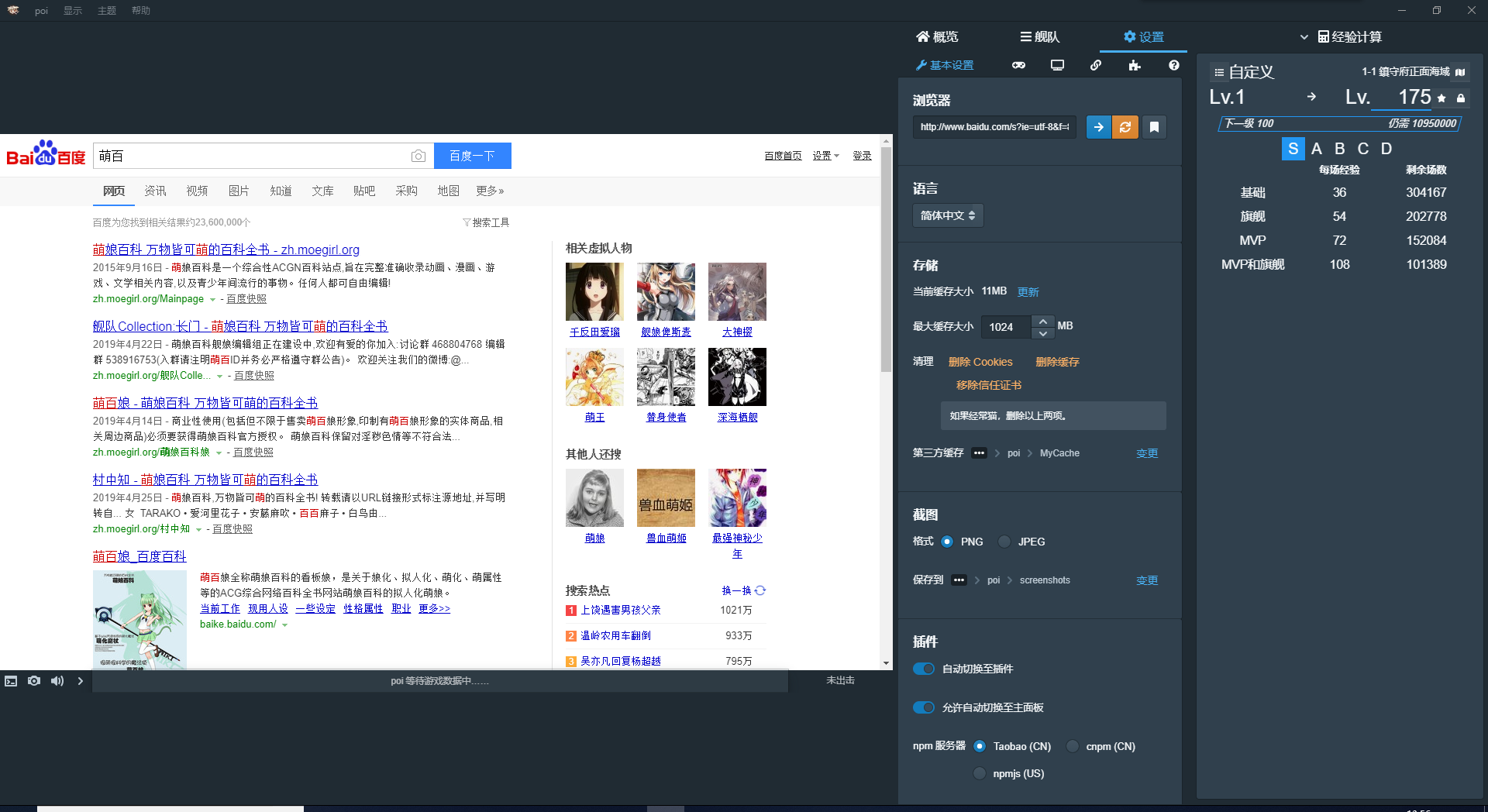
Task: Open display settings via the monitor icon
Action: point(1057,65)
